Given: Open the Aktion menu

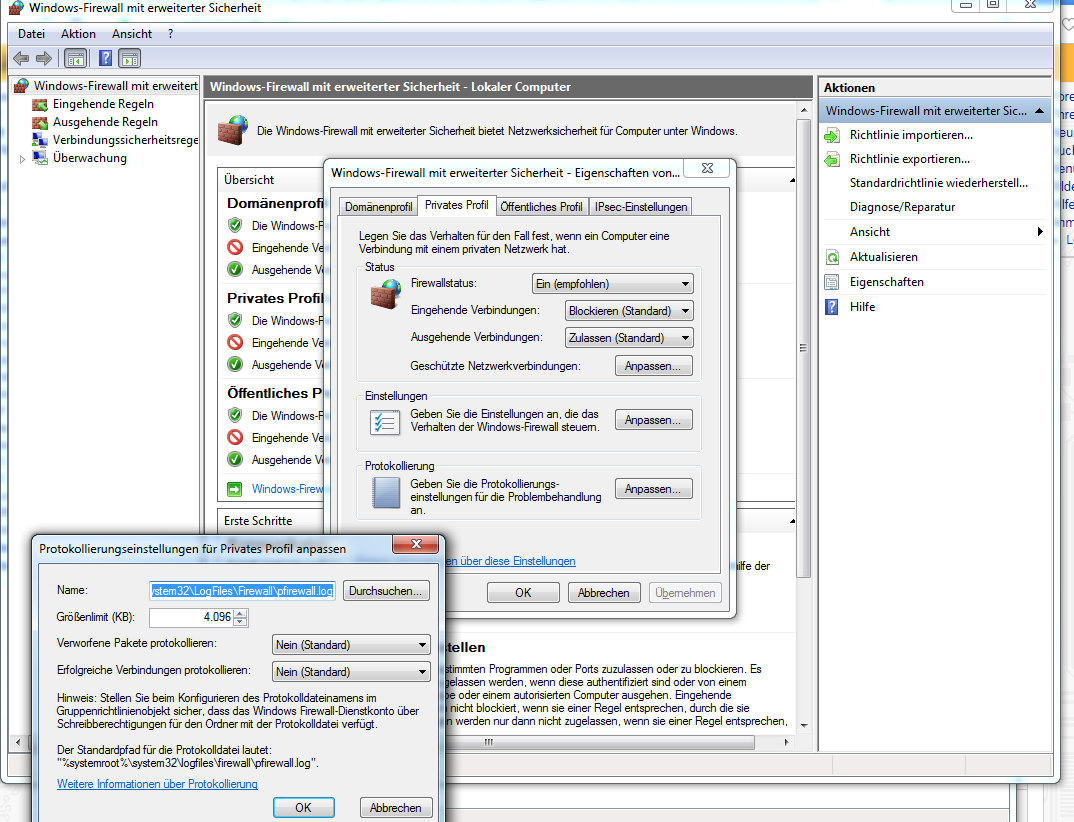Looking at the screenshot, I should tap(78, 34).
